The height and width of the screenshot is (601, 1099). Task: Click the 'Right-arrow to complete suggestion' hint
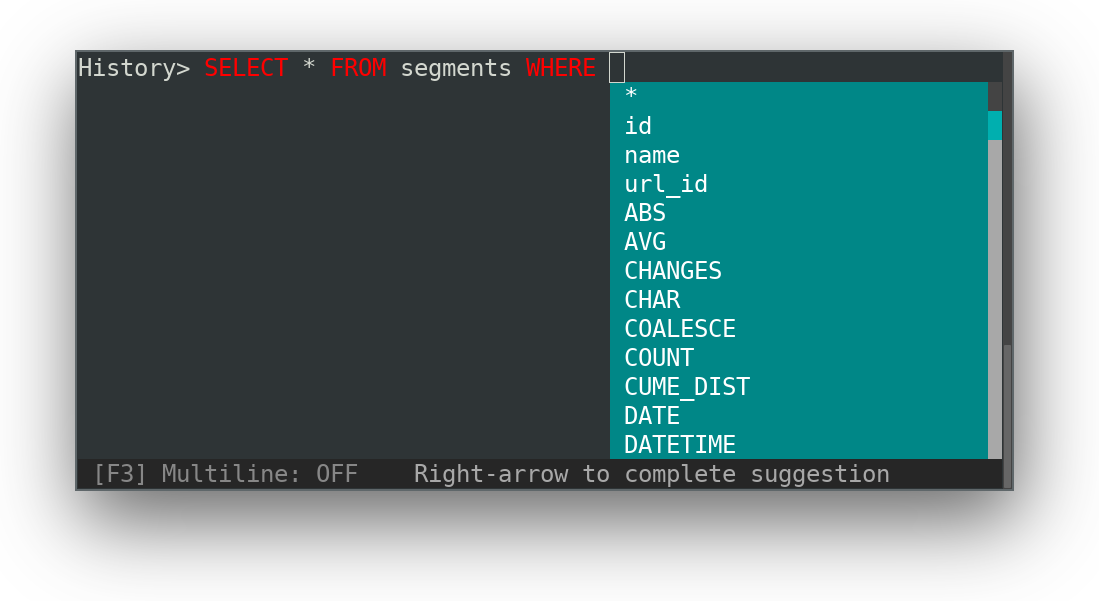pyautogui.click(x=652, y=474)
